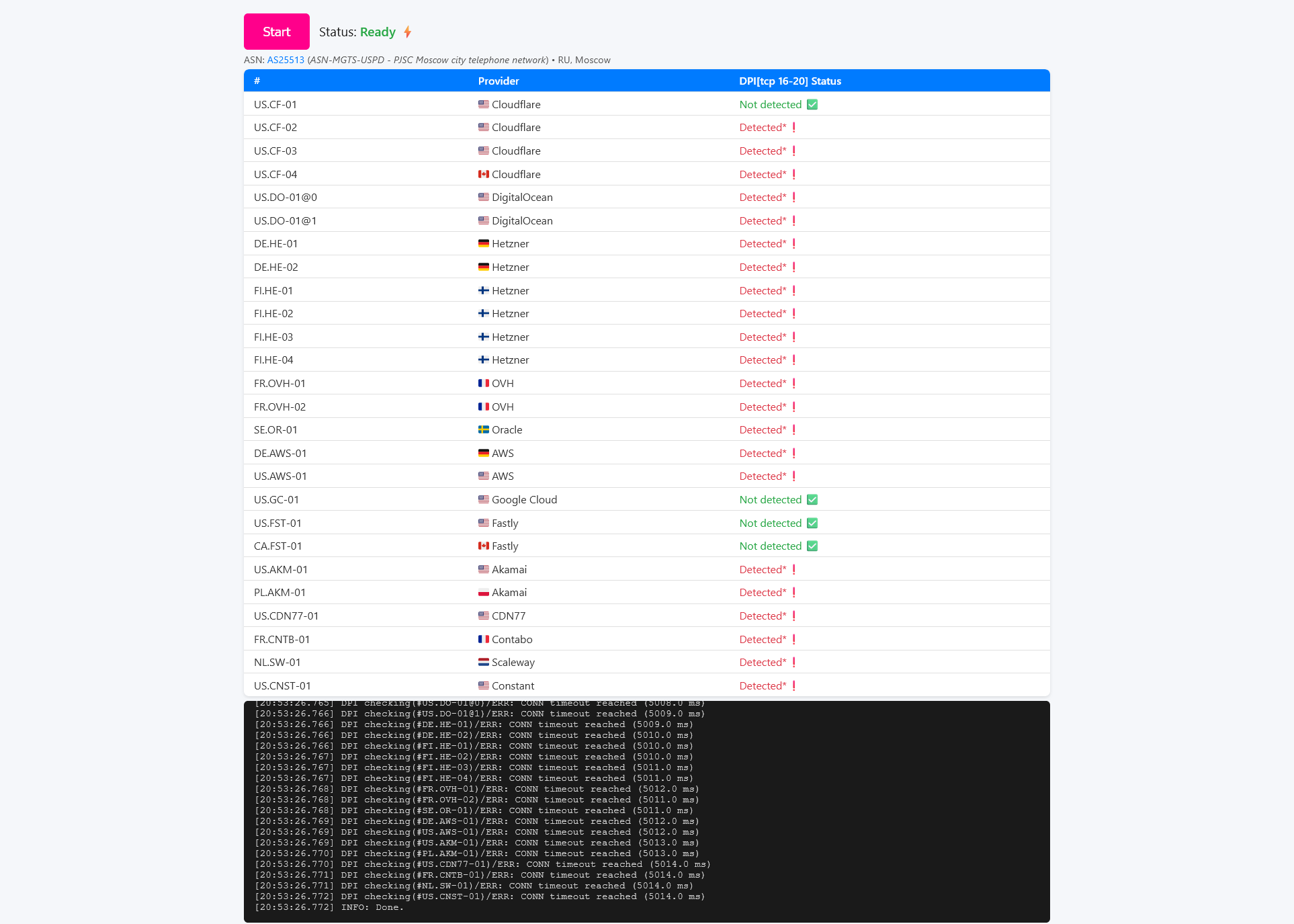Click the Provider column header

(499, 81)
